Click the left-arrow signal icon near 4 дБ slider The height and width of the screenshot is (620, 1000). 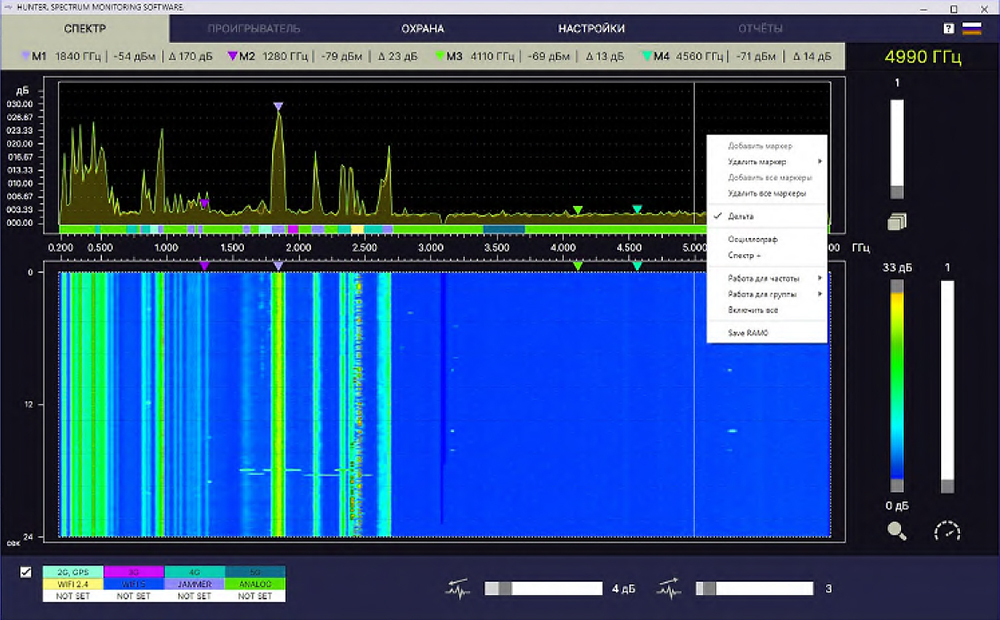pyautogui.click(x=458, y=589)
